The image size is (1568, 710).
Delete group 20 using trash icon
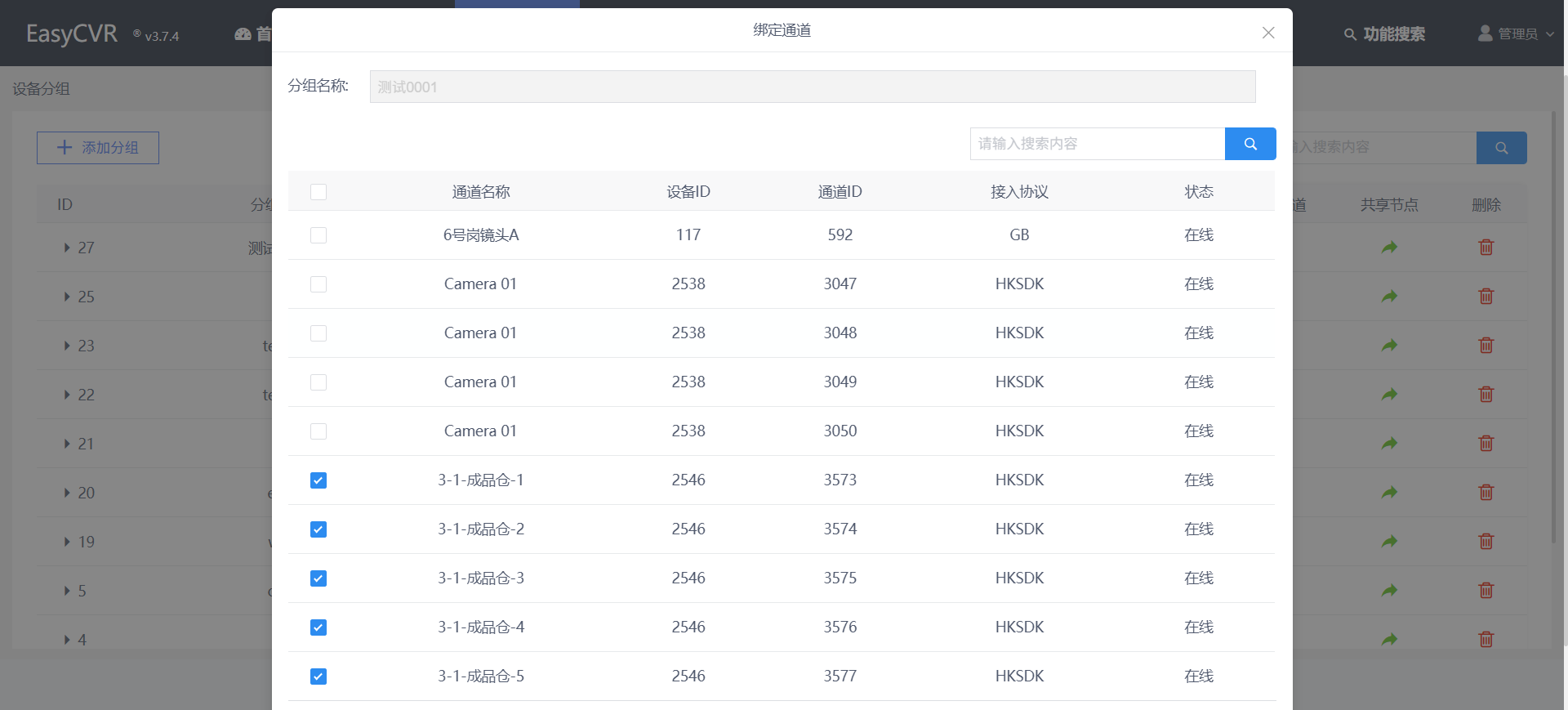pos(1486,493)
